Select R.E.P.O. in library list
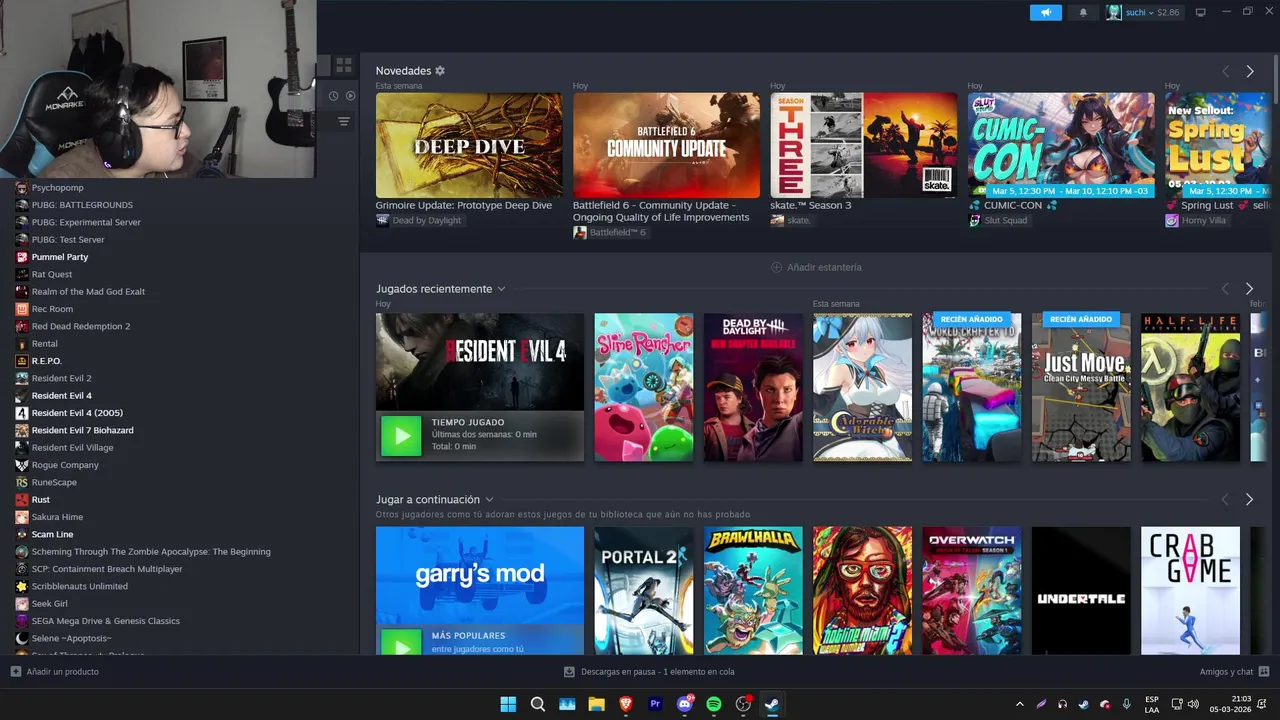This screenshot has height=720, width=1280. (46, 361)
